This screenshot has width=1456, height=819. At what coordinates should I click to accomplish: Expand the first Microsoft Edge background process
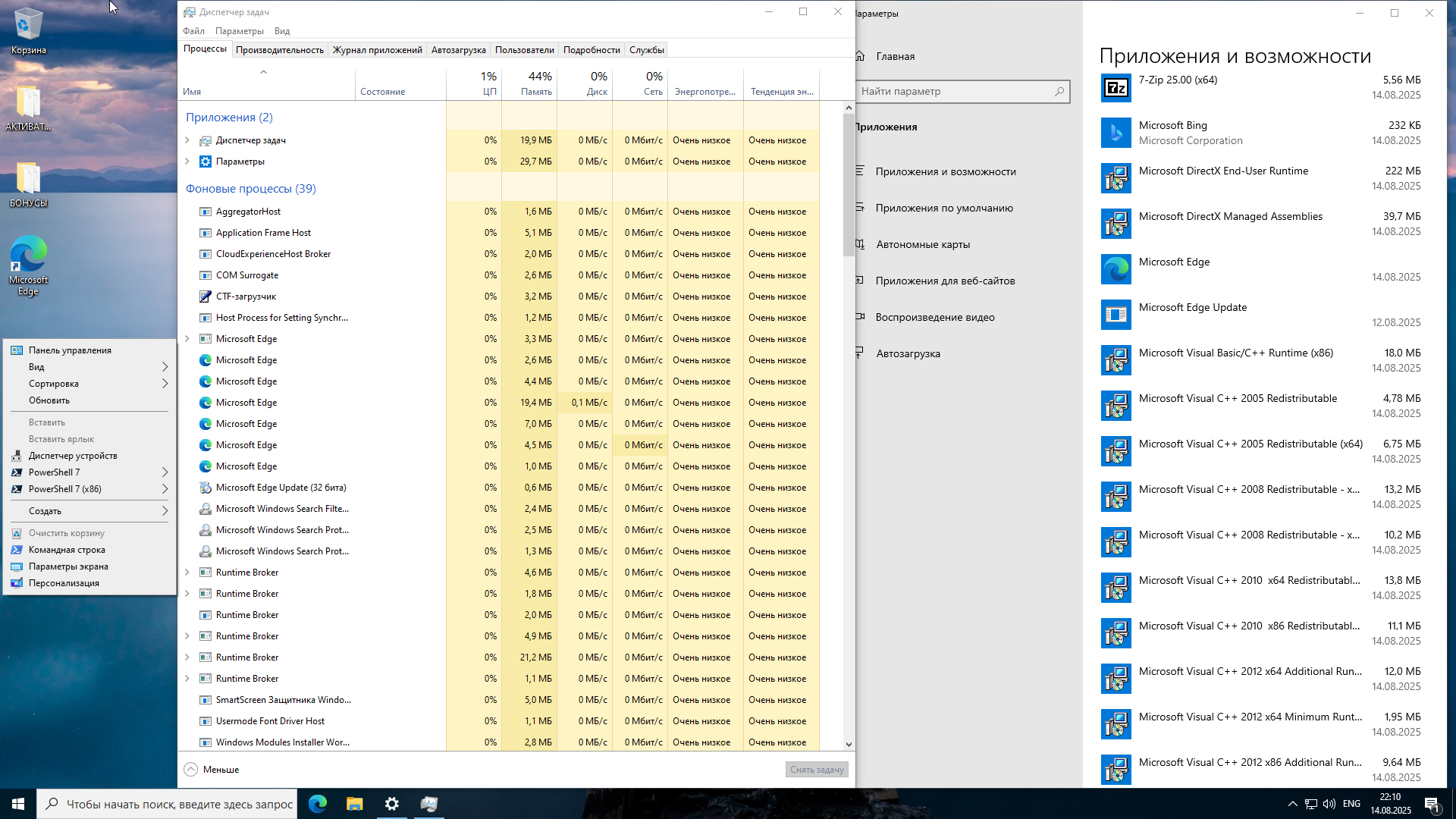(x=187, y=339)
